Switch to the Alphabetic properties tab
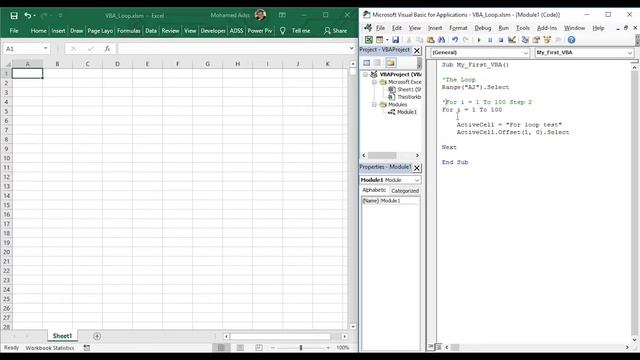Image resolution: width=640 pixels, height=360 pixels. (x=374, y=190)
